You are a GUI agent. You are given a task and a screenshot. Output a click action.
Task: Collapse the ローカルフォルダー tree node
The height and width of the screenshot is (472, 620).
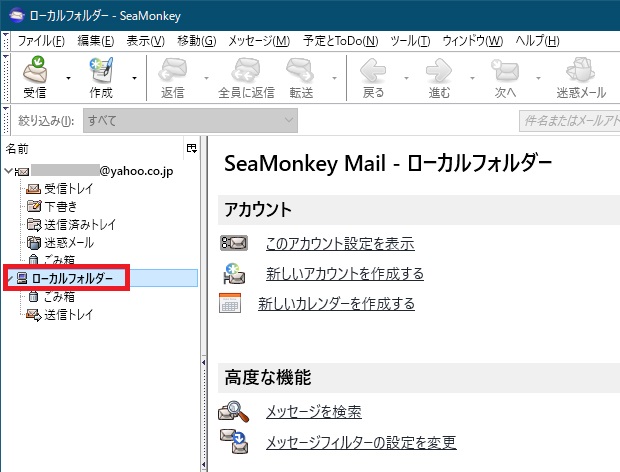coord(9,278)
